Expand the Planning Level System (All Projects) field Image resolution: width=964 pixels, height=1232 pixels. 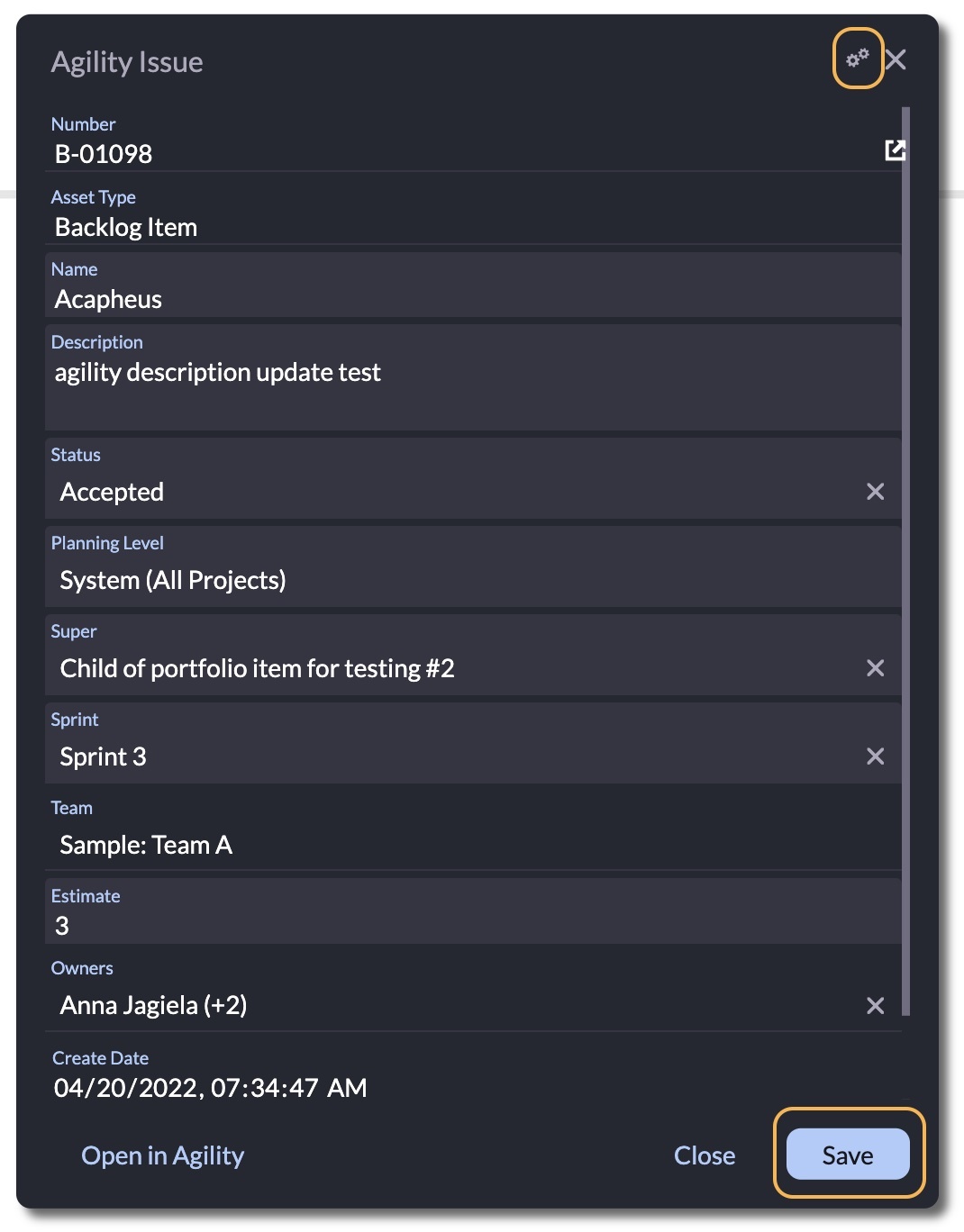coord(473,566)
